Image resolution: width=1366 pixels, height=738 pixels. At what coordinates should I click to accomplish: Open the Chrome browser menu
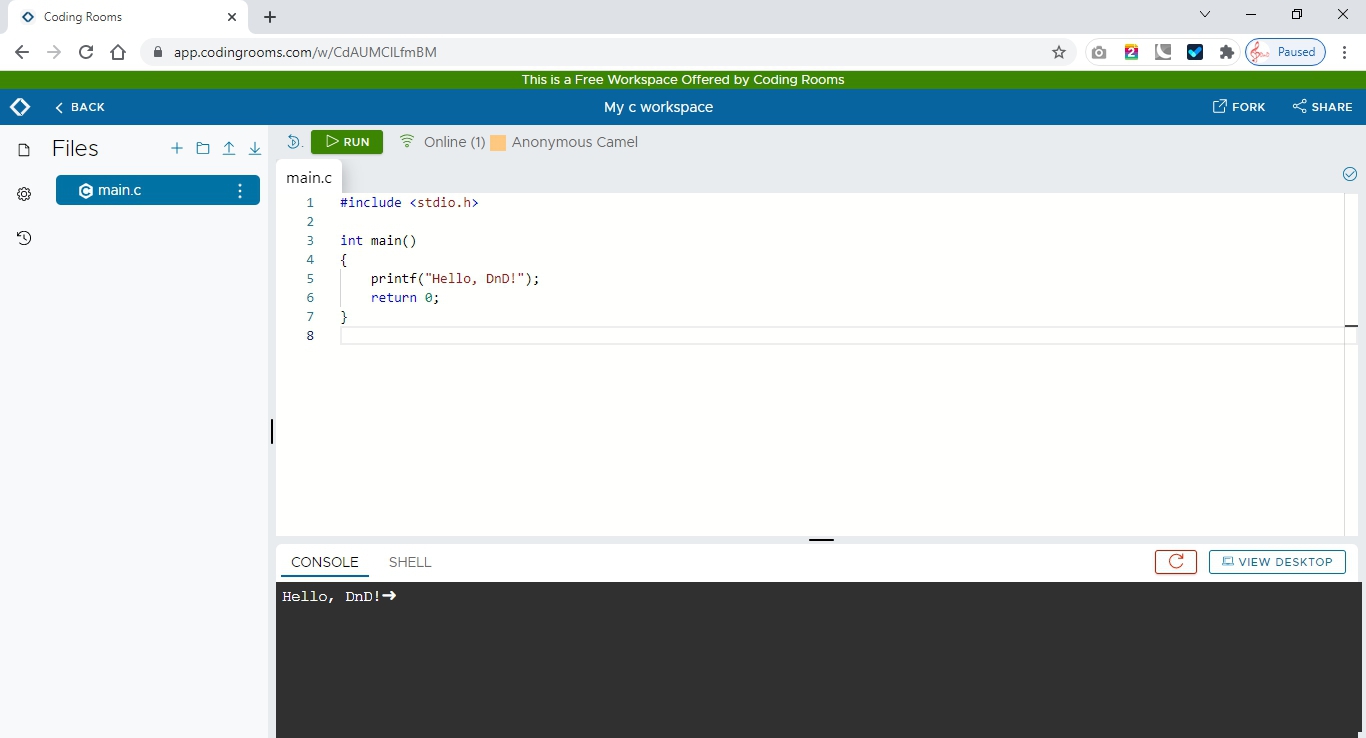click(x=1345, y=52)
